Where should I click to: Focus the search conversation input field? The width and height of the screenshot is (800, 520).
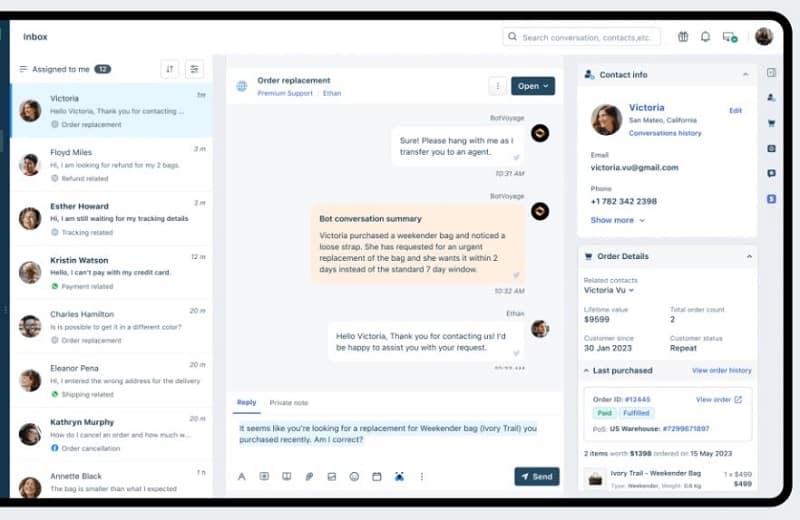582,37
